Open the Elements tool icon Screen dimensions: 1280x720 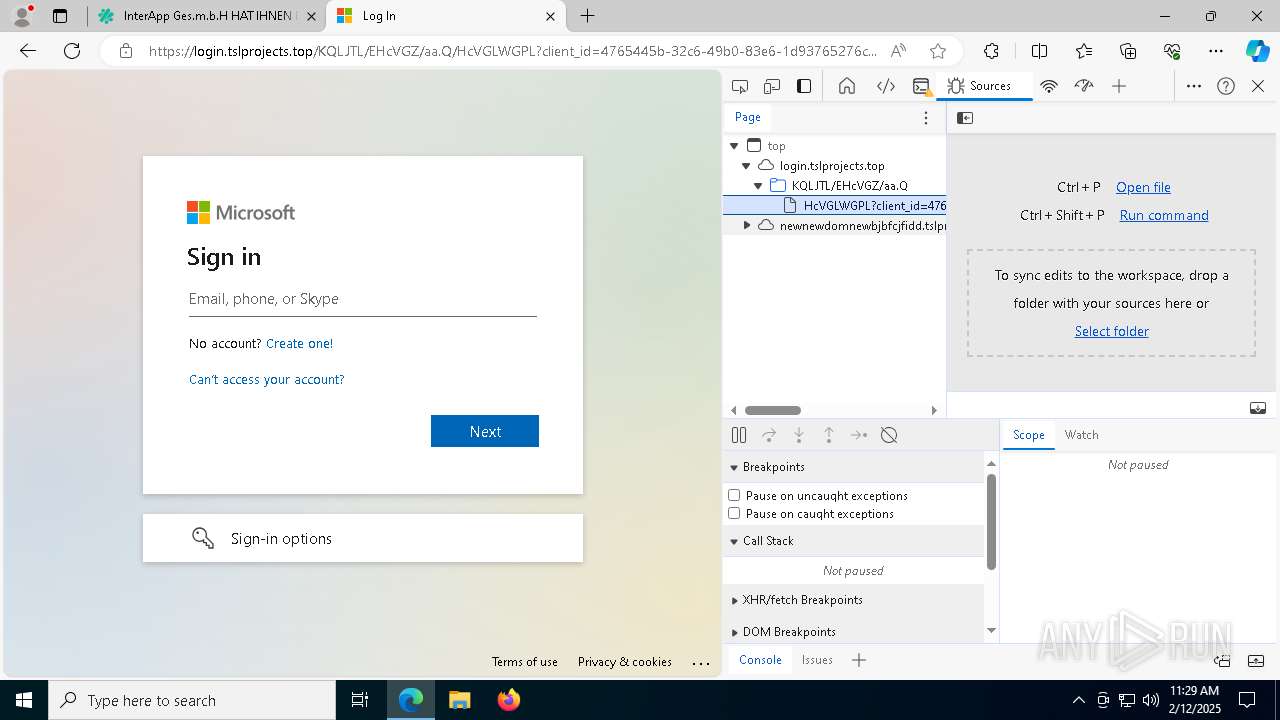point(886,86)
